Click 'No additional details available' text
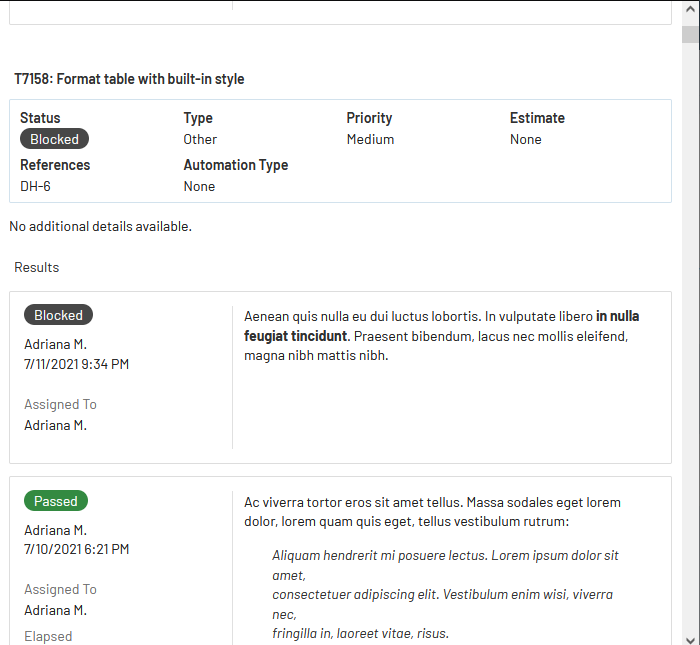700x645 pixels. (x=100, y=226)
